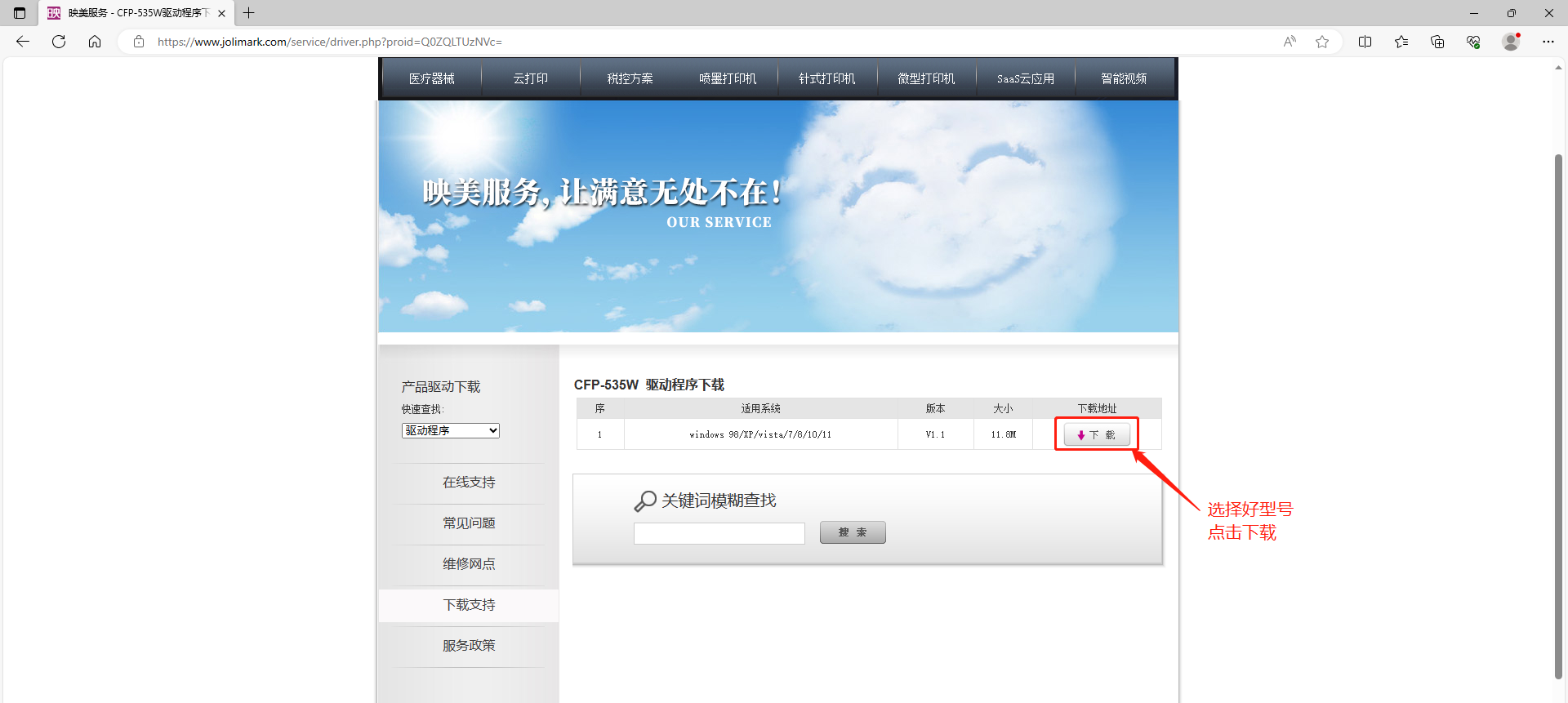Open 维修网点 in the sidebar
This screenshot has width=1568, height=703.
469,564
